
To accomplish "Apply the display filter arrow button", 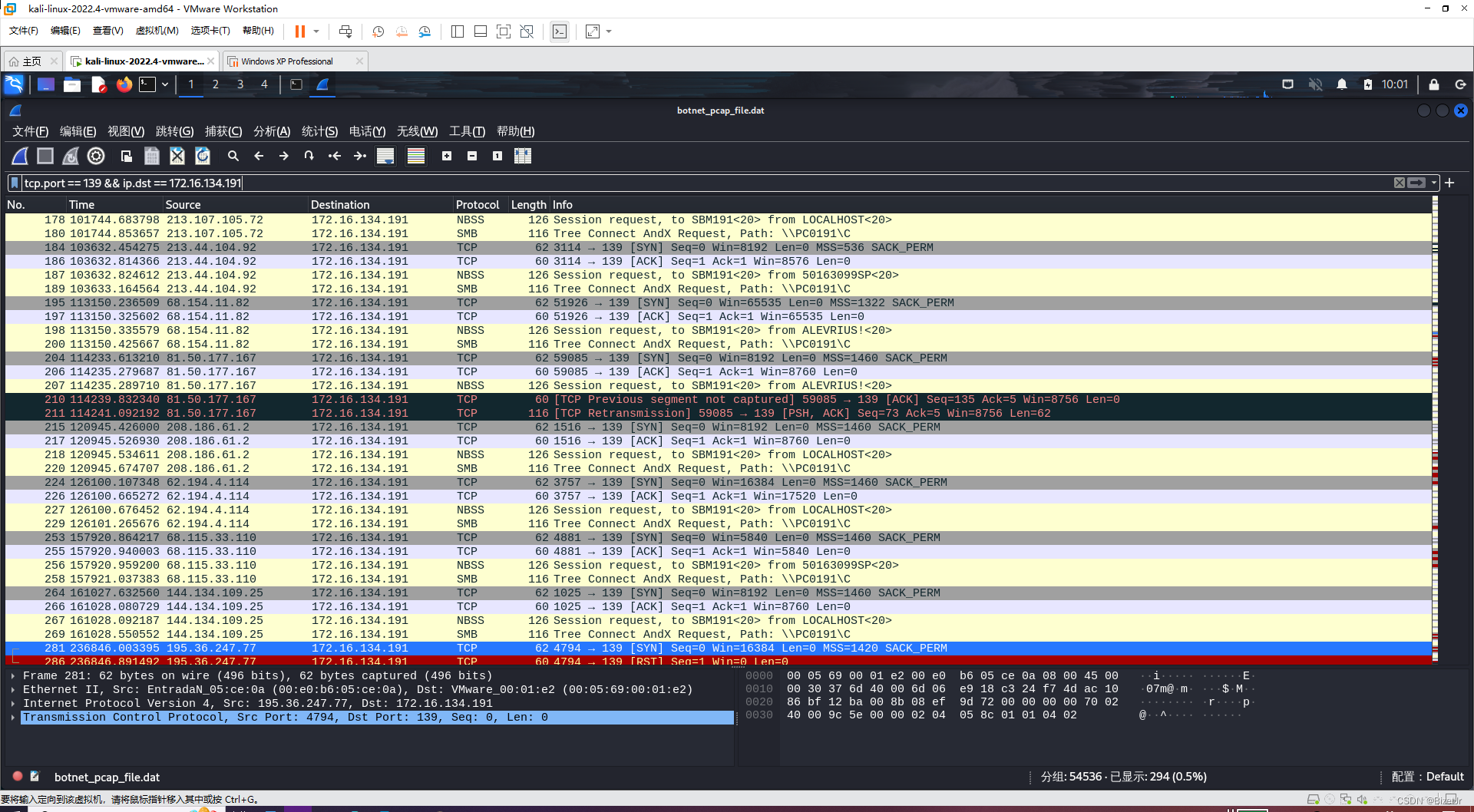I will (1417, 183).
